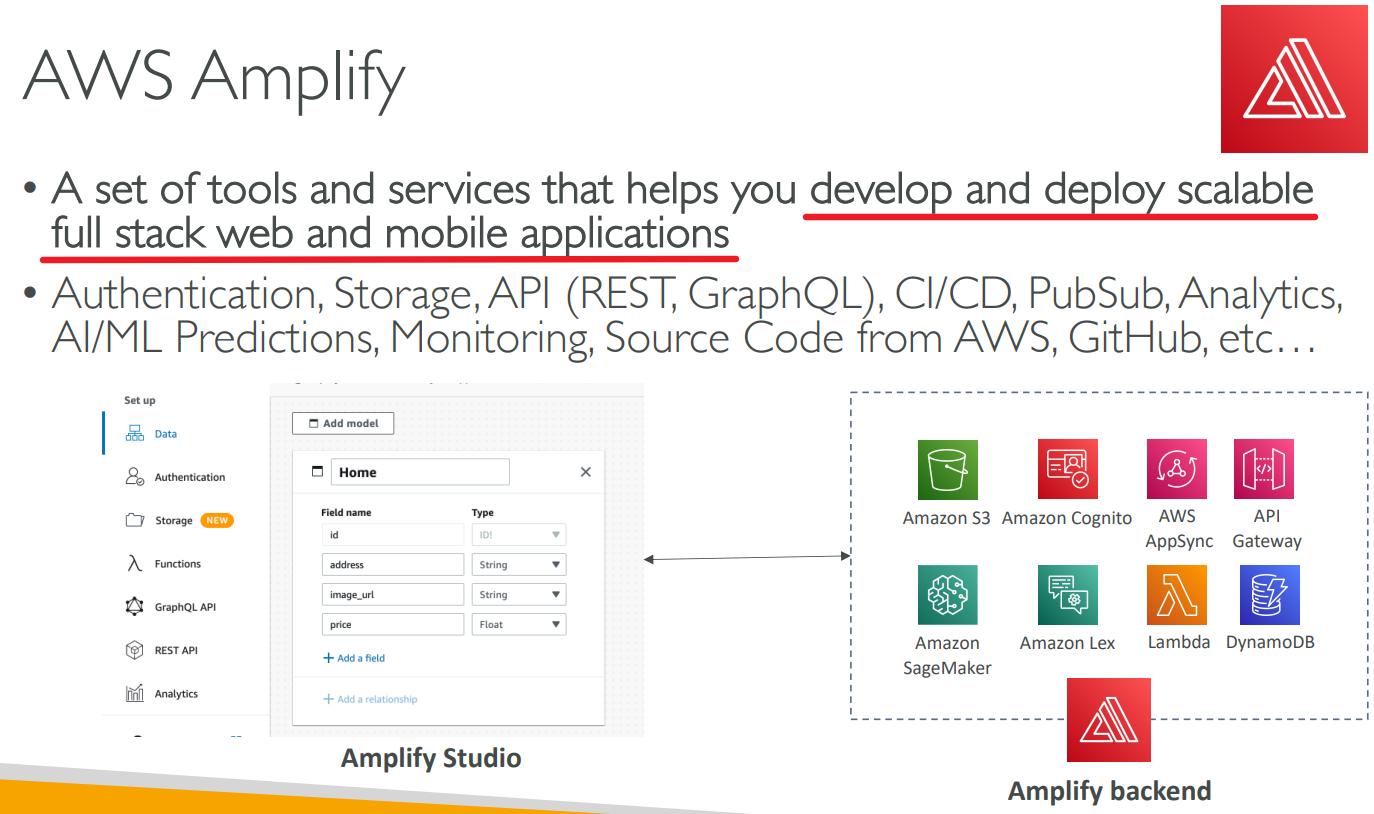Open the GraphQL API sidebar item
The image size is (1374, 814).
click(184, 607)
